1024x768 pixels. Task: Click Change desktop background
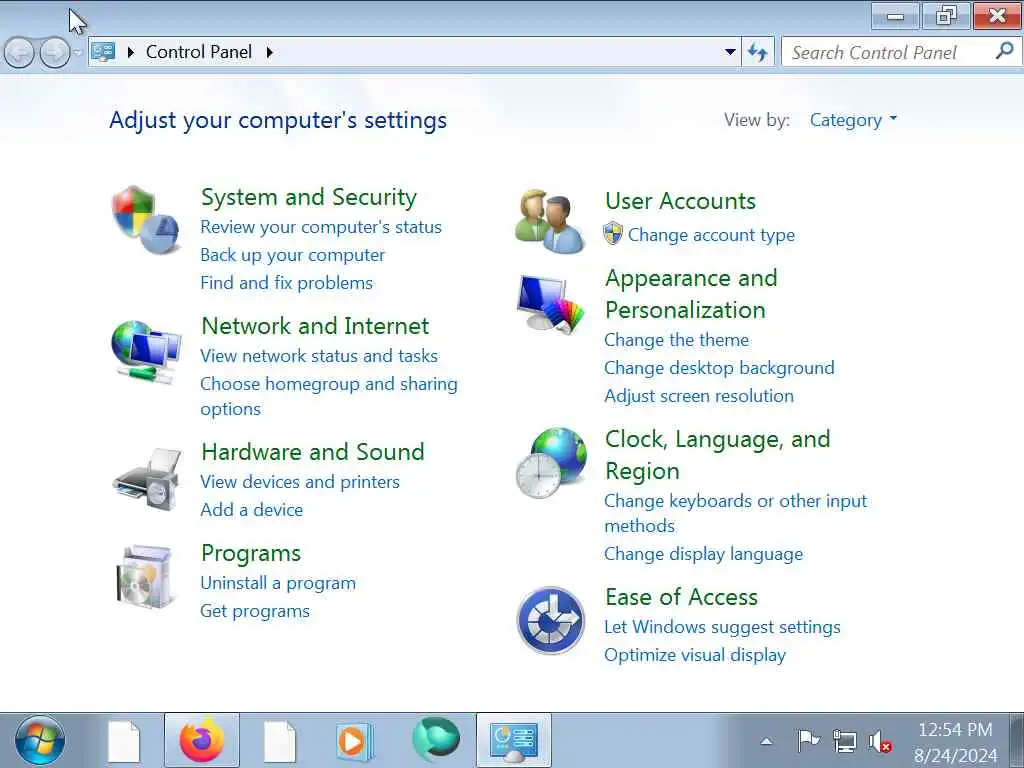(x=719, y=368)
